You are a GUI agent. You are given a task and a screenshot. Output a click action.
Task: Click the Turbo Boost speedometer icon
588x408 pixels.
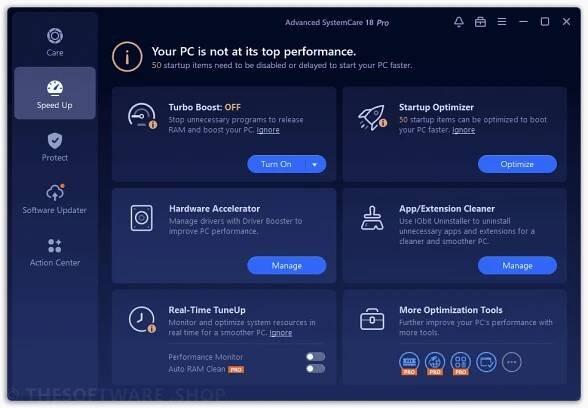coord(142,116)
